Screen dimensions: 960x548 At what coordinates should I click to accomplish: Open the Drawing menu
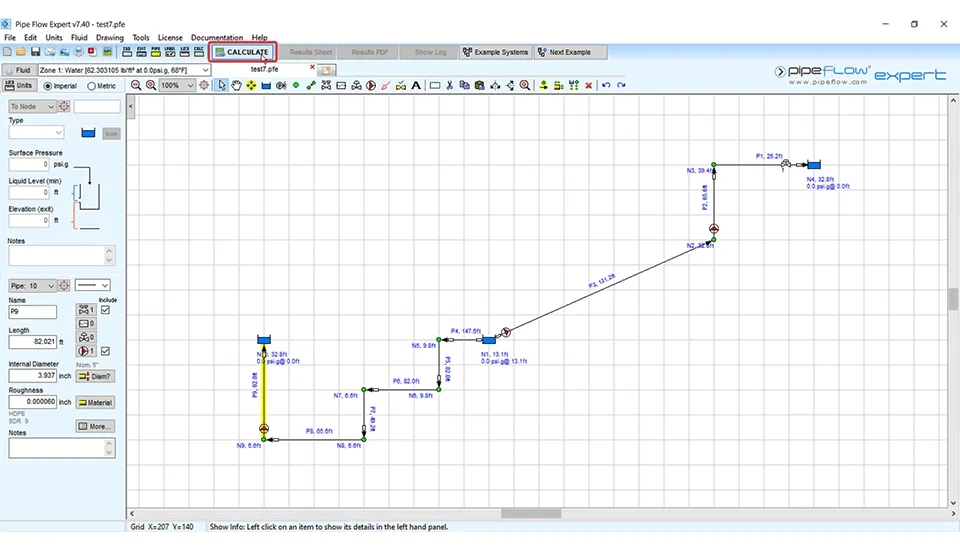click(x=109, y=38)
